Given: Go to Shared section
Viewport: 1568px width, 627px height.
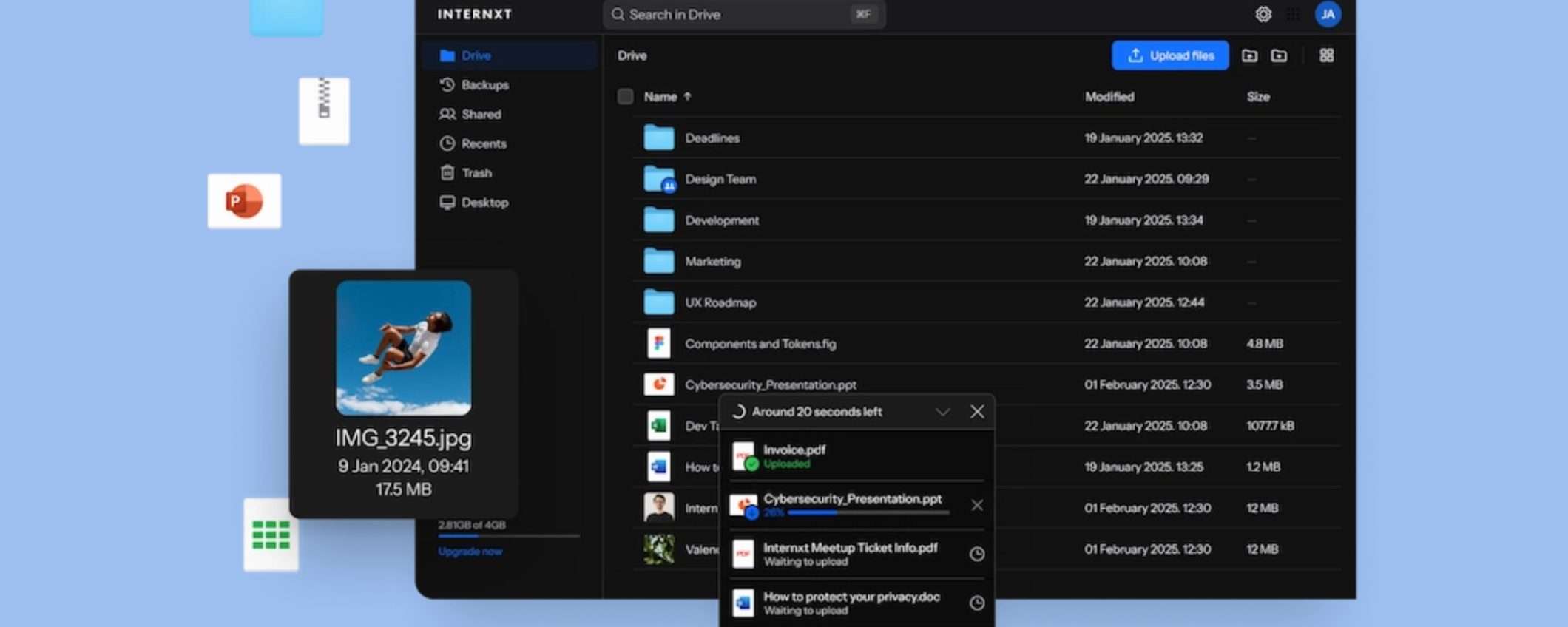Looking at the screenshot, I should pos(481,115).
